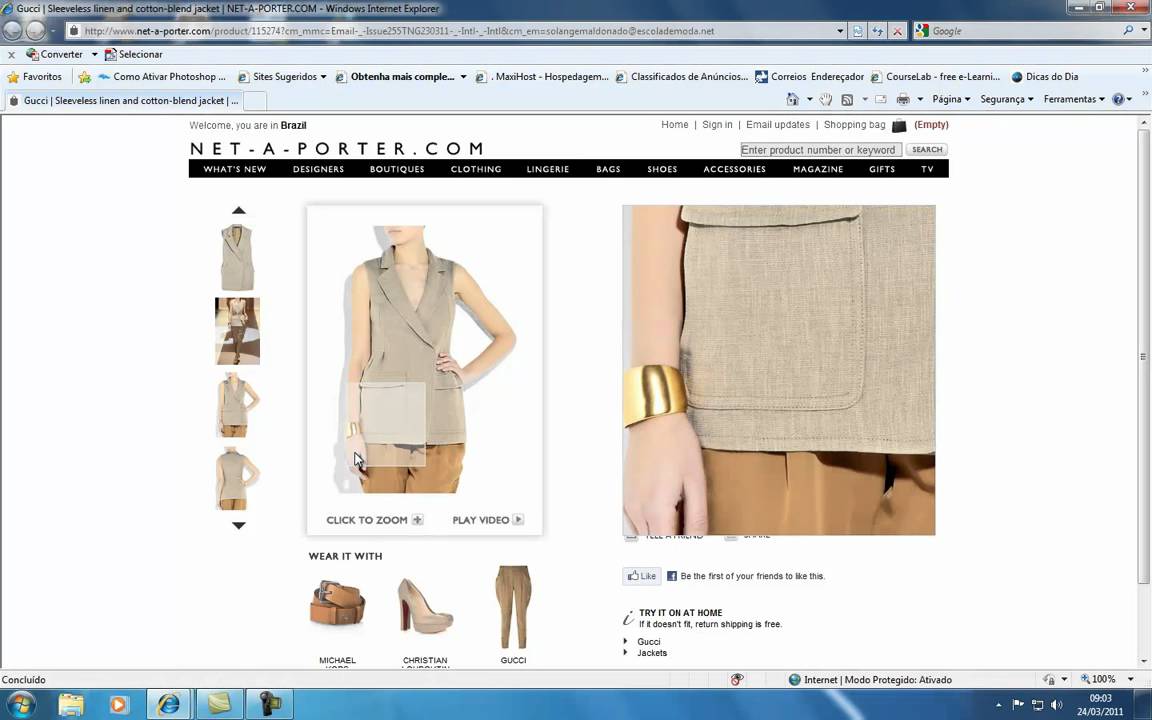1152x720 pixels.
Task: Open the Ferramentas dropdown menu
Action: point(1074,99)
